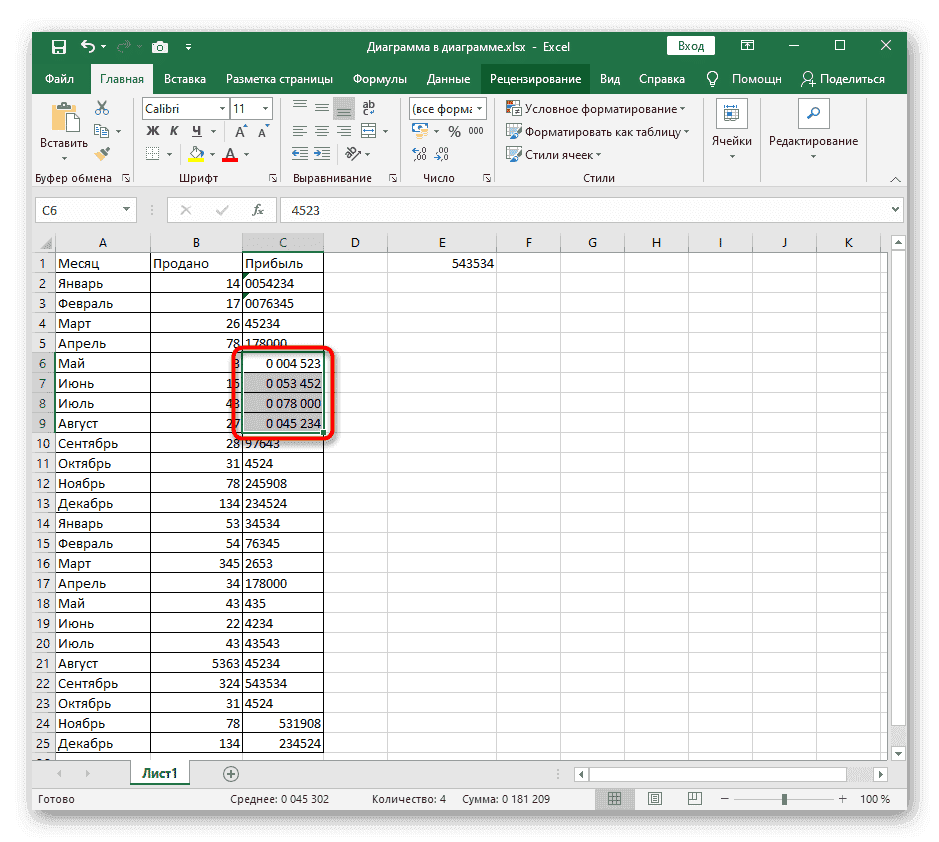Click the Вход sign-in button
939x842 pixels.
coord(690,46)
